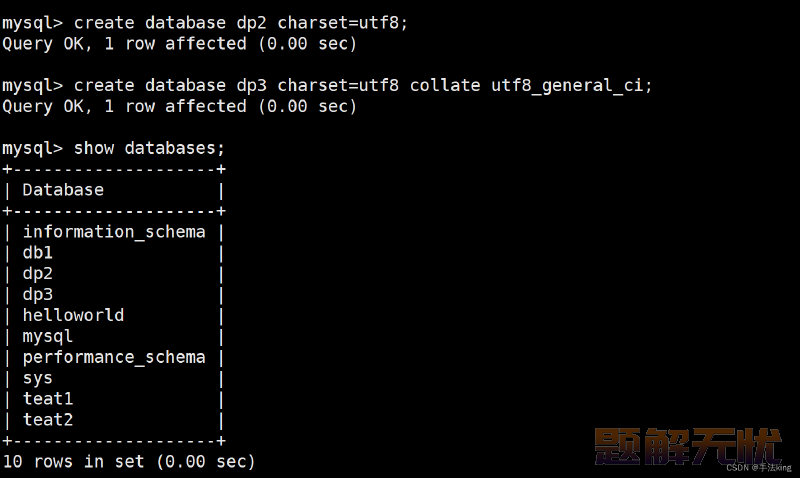The height and width of the screenshot is (478, 800).
Task: Select the helloworld database entry
Action: [x=73, y=315]
